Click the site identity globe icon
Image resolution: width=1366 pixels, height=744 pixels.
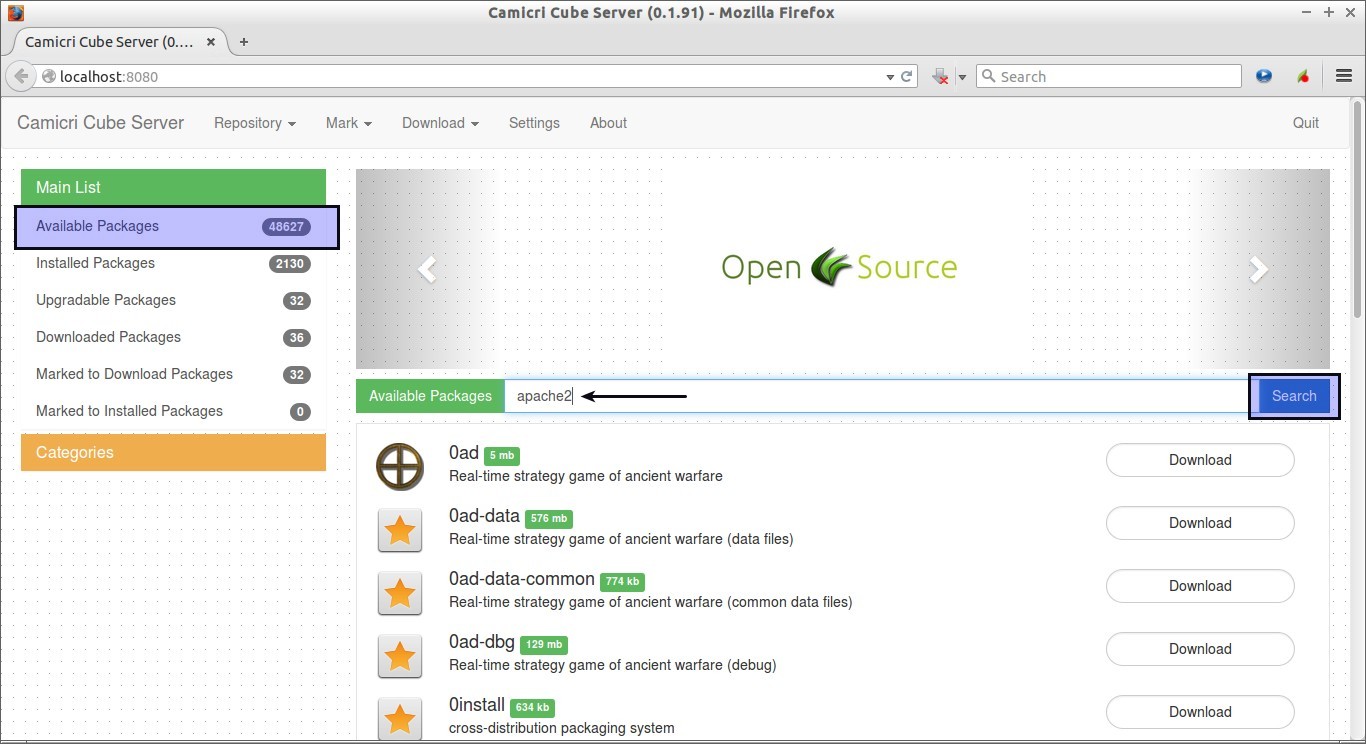pyautogui.click(x=48, y=76)
